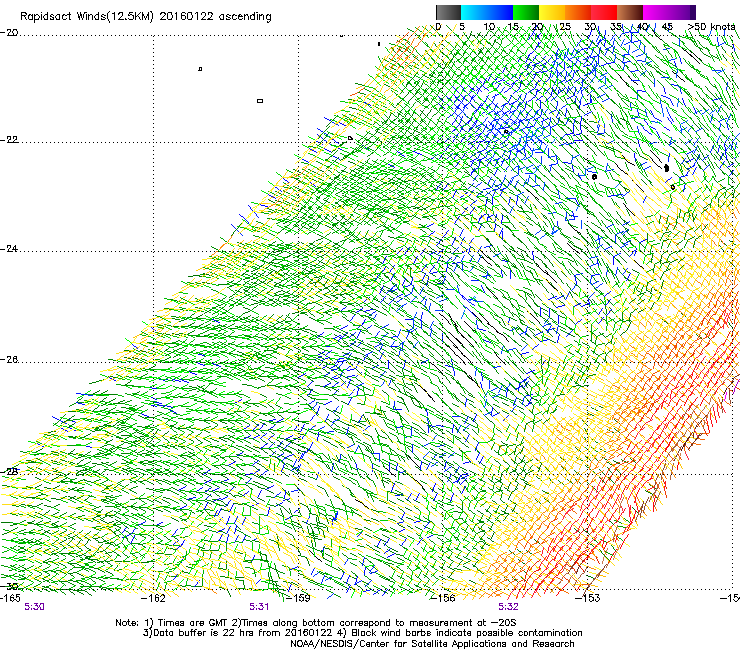740x650 pixels.
Task: Click the blue 10-15 knots color segment
Action: 499,12
